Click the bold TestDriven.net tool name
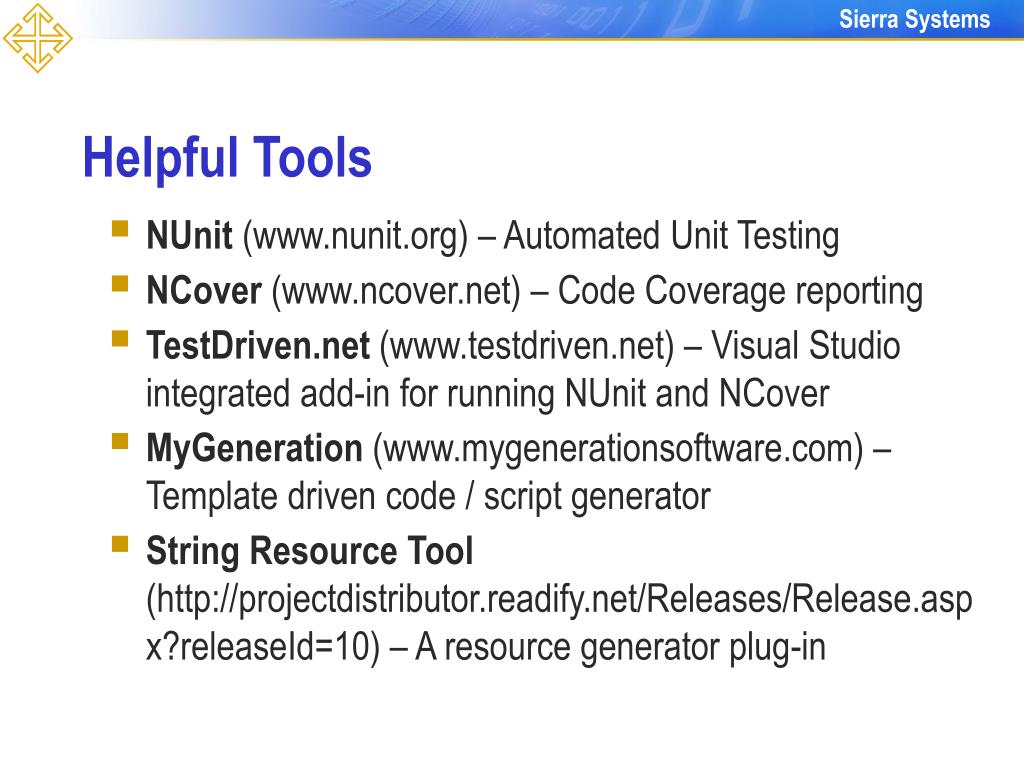 pyautogui.click(x=258, y=345)
